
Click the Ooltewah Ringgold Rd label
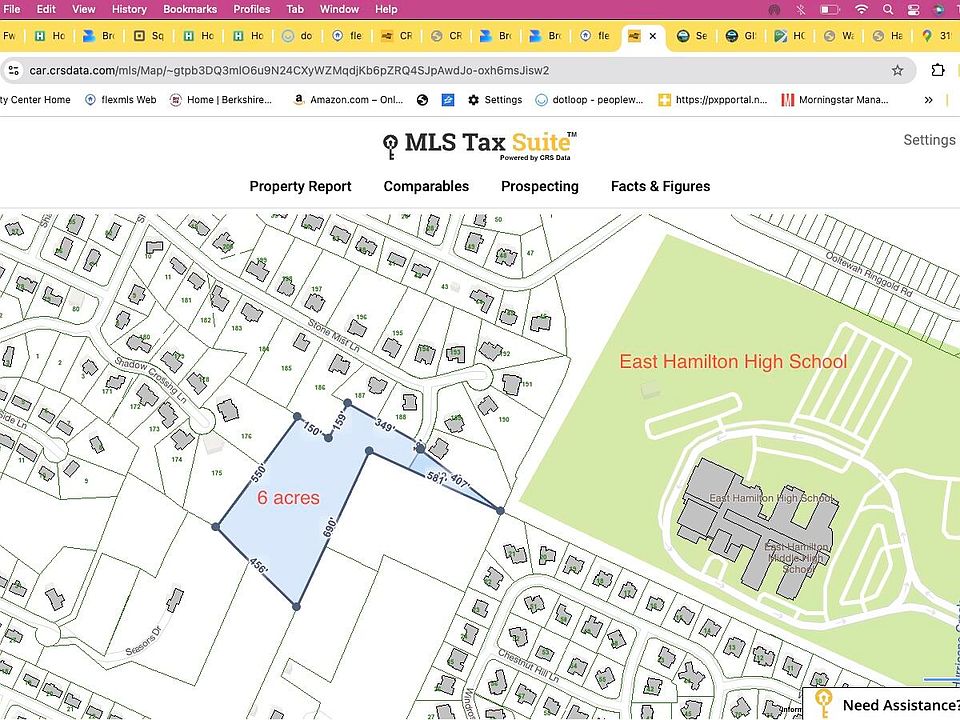pos(868,274)
